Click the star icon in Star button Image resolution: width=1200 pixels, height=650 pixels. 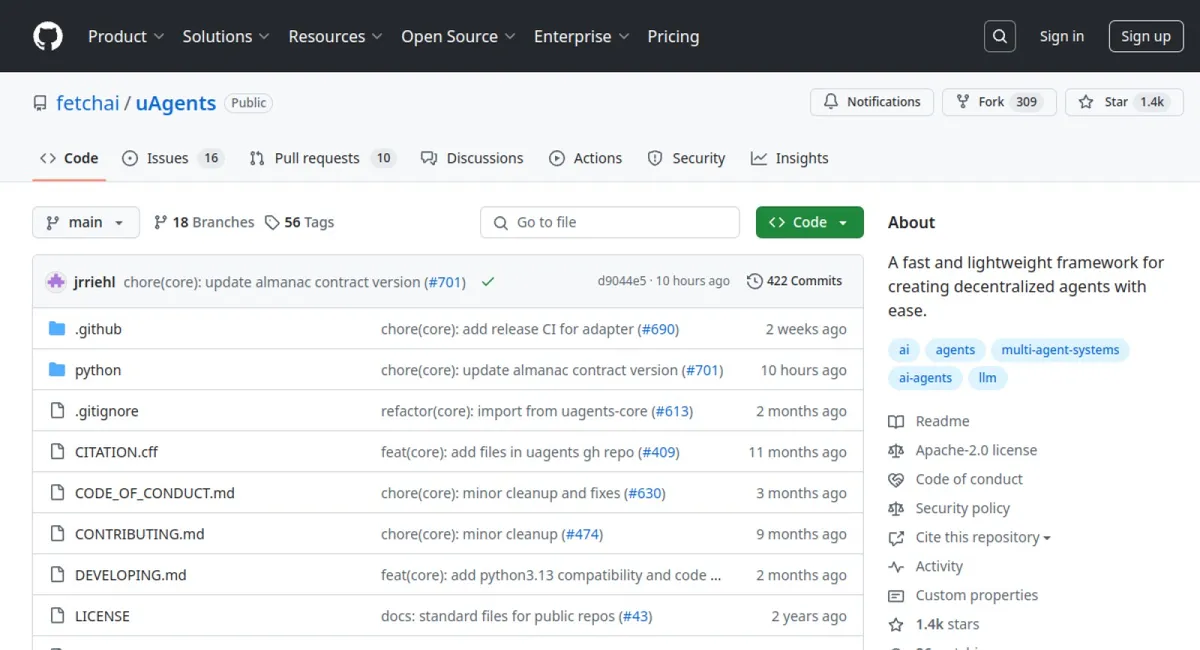pyautogui.click(x=1086, y=102)
